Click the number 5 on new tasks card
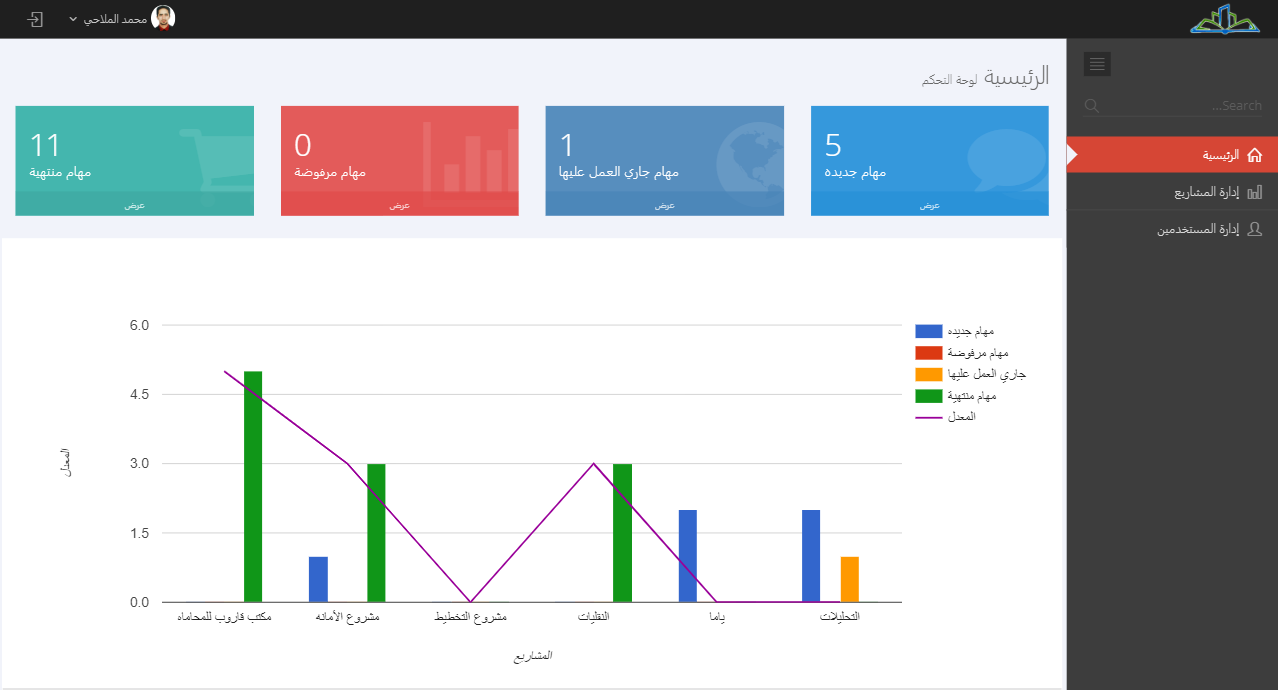Viewport: 1278px width, 690px height. [x=833, y=145]
